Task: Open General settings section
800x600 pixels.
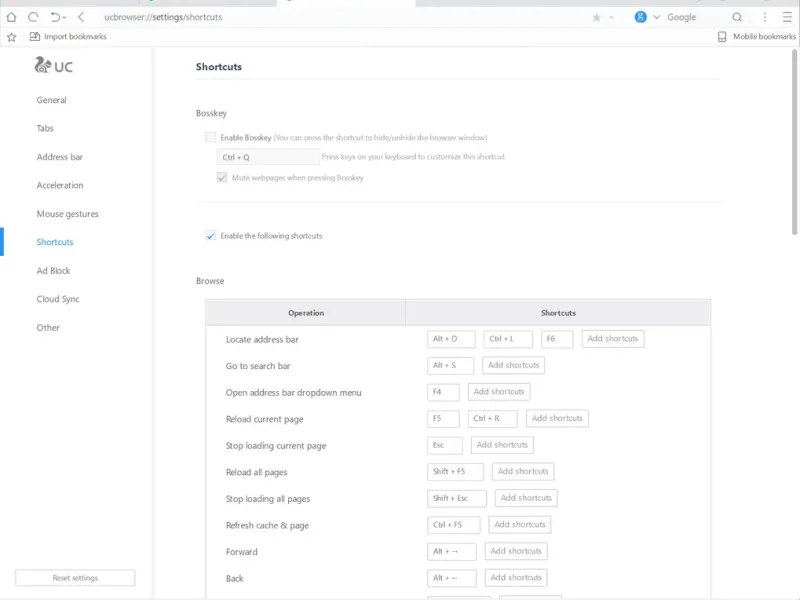Action: [52, 100]
